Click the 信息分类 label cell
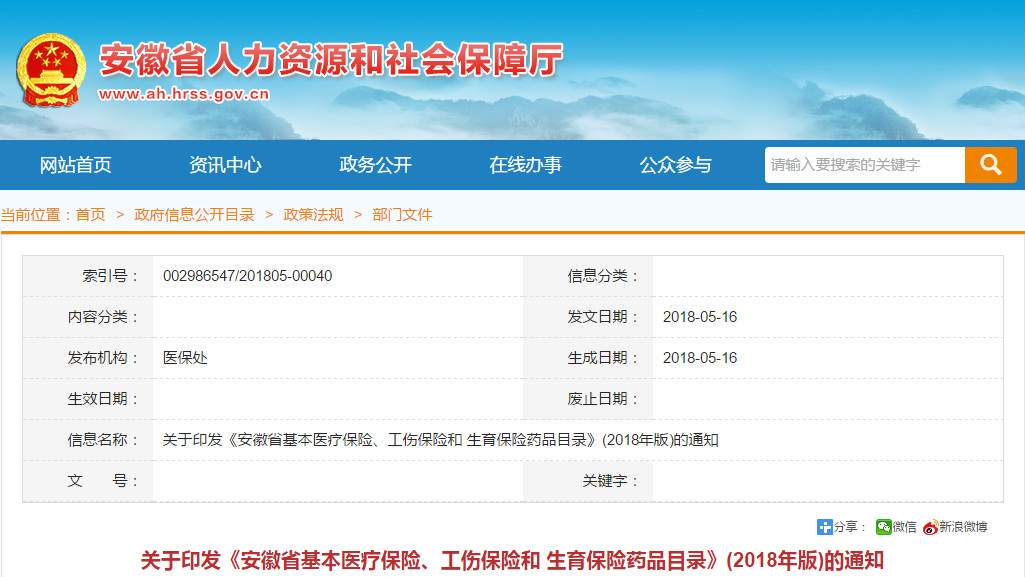 click(588, 276)
